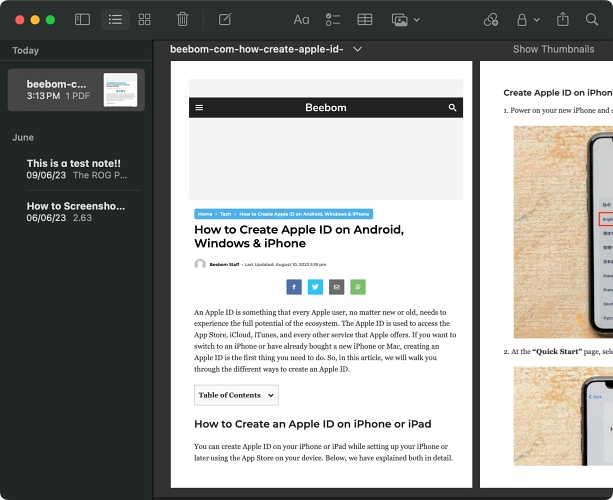The width and height of the screenshot is (613, 500).
Task: Switch to list view
Action: coord(115,20)
